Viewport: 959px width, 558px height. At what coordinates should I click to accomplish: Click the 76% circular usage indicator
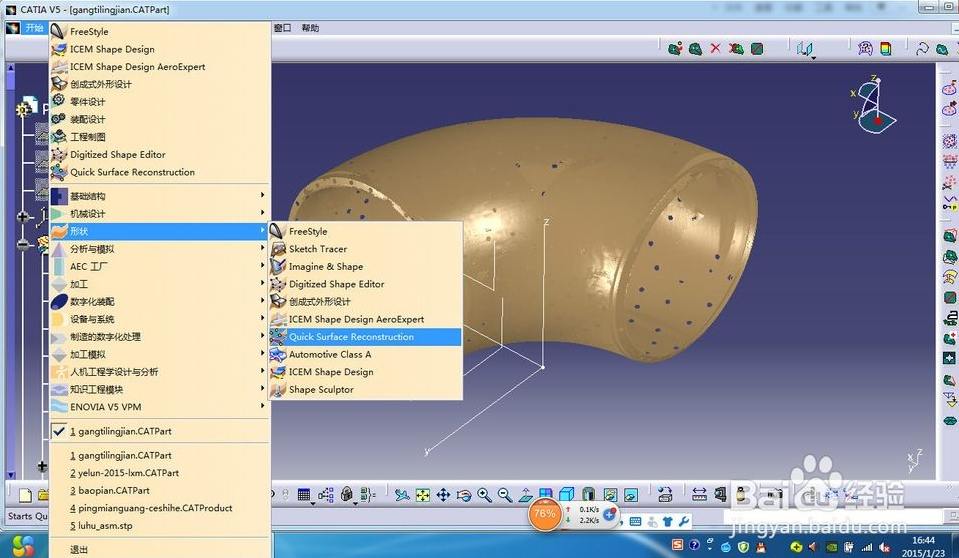click(x=545, y=514)
